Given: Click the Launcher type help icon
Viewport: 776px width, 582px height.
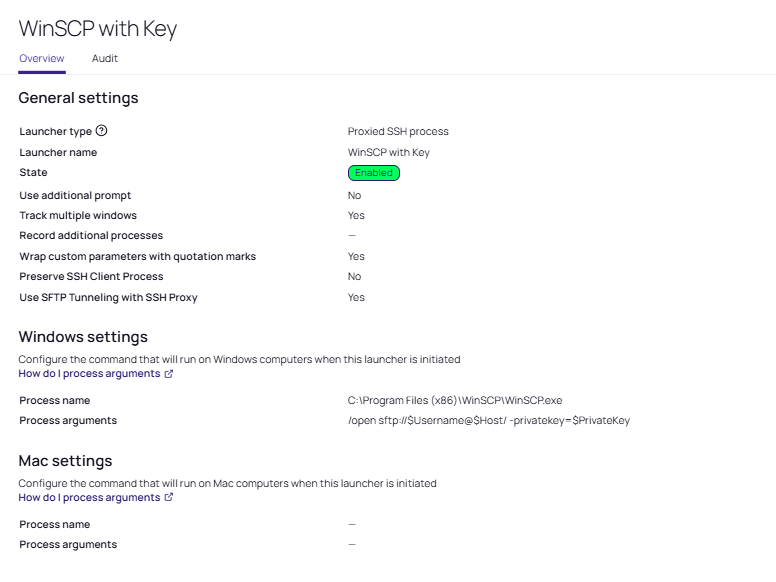Looking at the screenshot, I should click(101, 131).
